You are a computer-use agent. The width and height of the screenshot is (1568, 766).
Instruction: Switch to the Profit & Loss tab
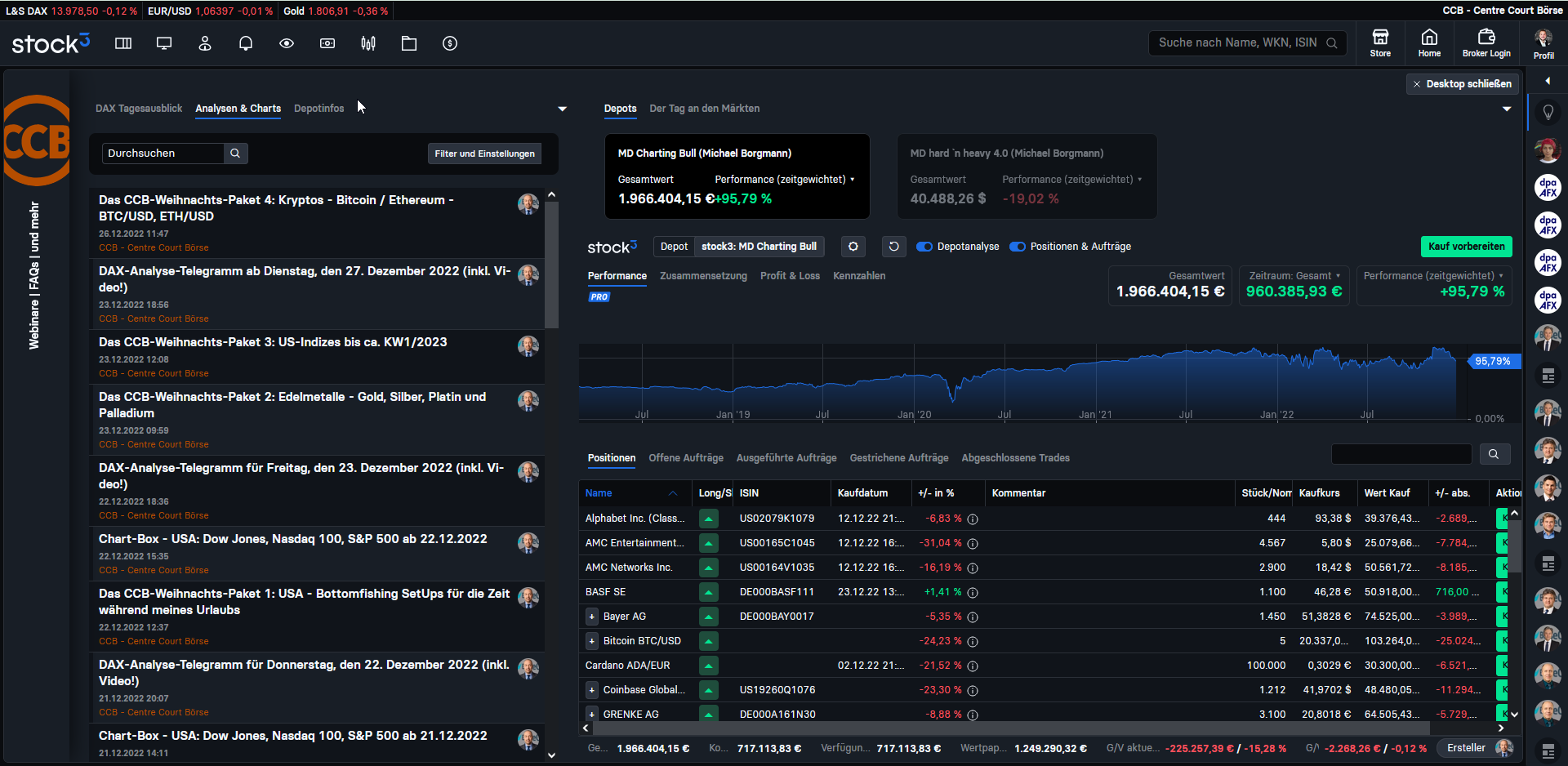coord(790,276)
